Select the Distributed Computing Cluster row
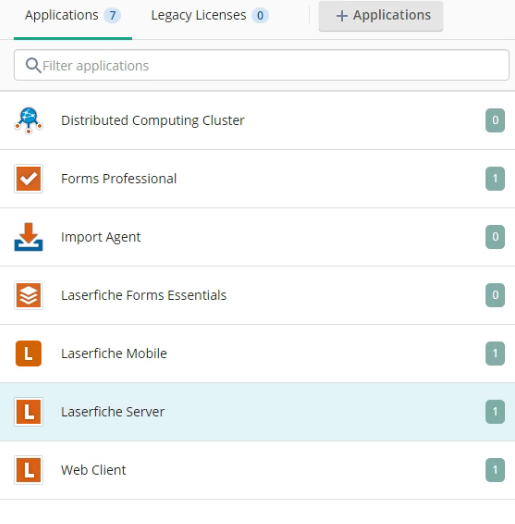 (x=257, y=120)
